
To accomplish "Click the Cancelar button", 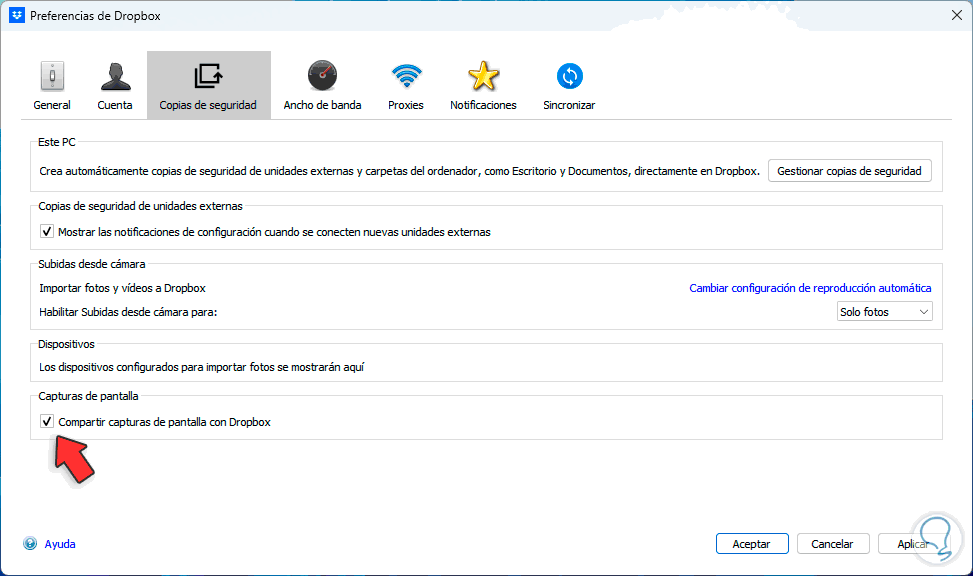I will [x=832, y=544].
